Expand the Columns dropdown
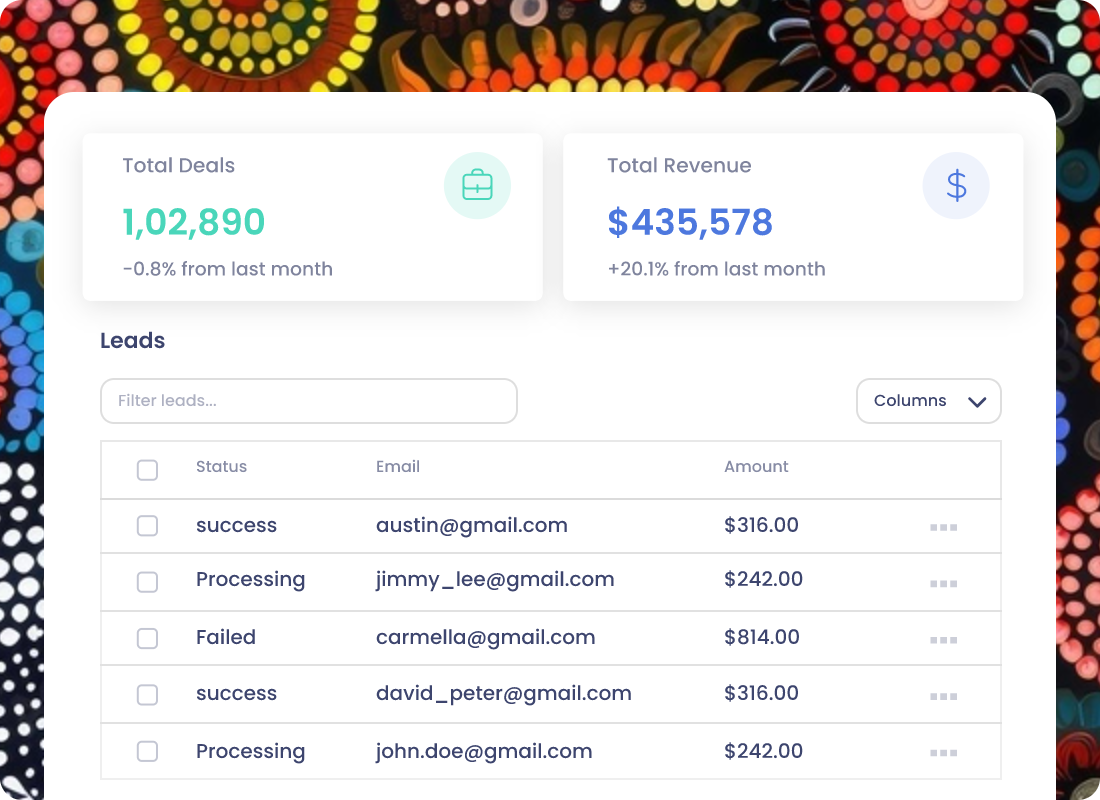This screenshot has width=1100, height=800. (x=928, y=401)
